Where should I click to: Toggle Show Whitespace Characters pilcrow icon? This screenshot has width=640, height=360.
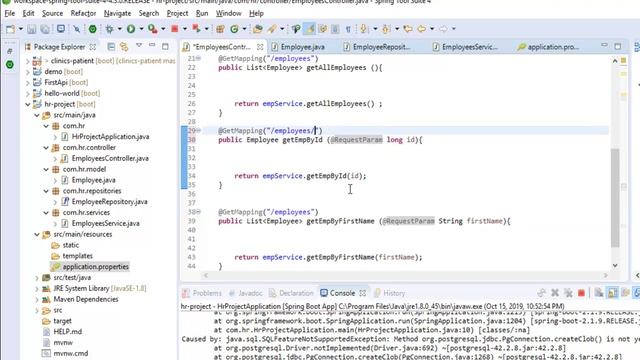348,29
